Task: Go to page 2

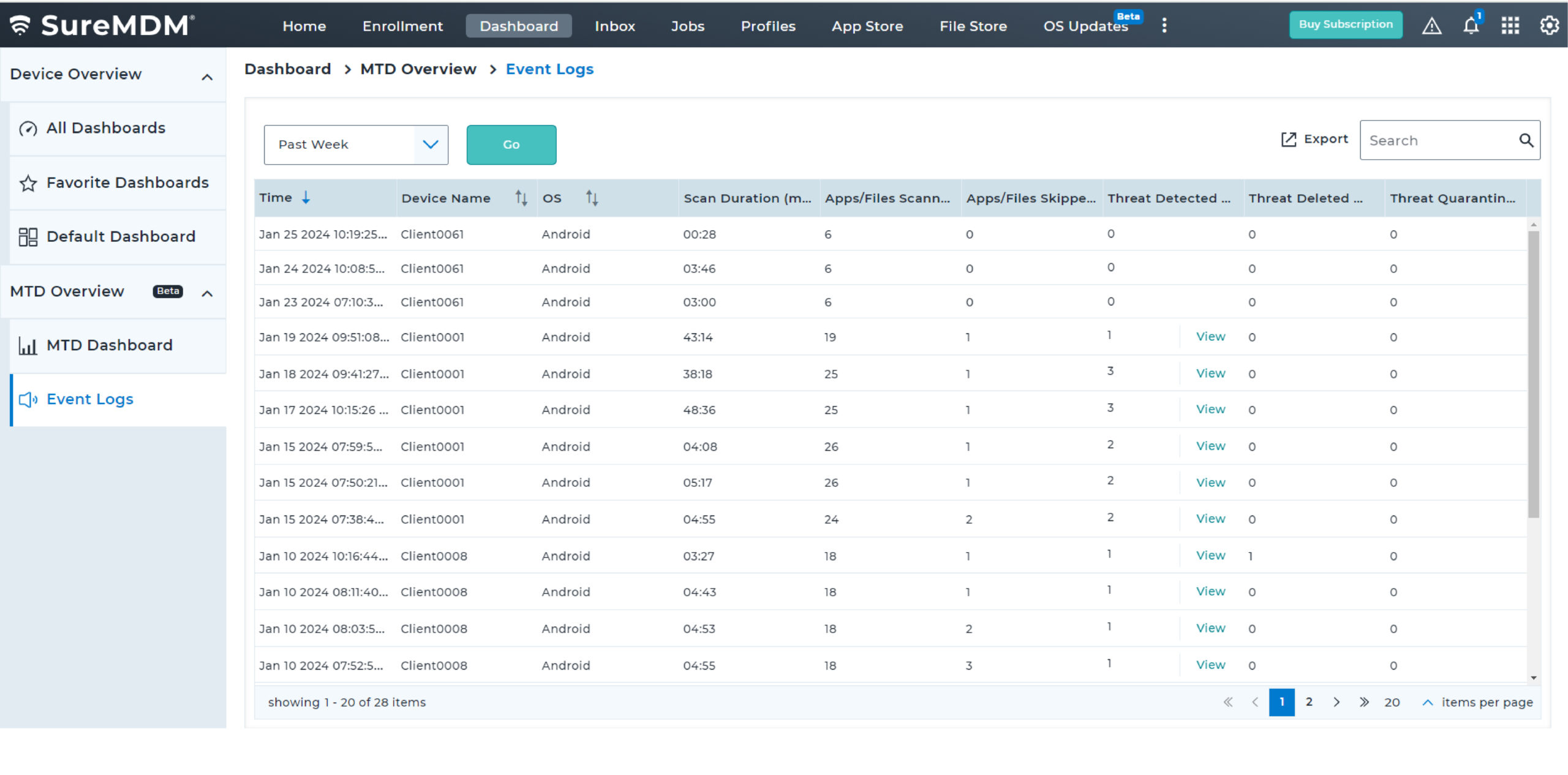Action: click(x=1309, y=702)
